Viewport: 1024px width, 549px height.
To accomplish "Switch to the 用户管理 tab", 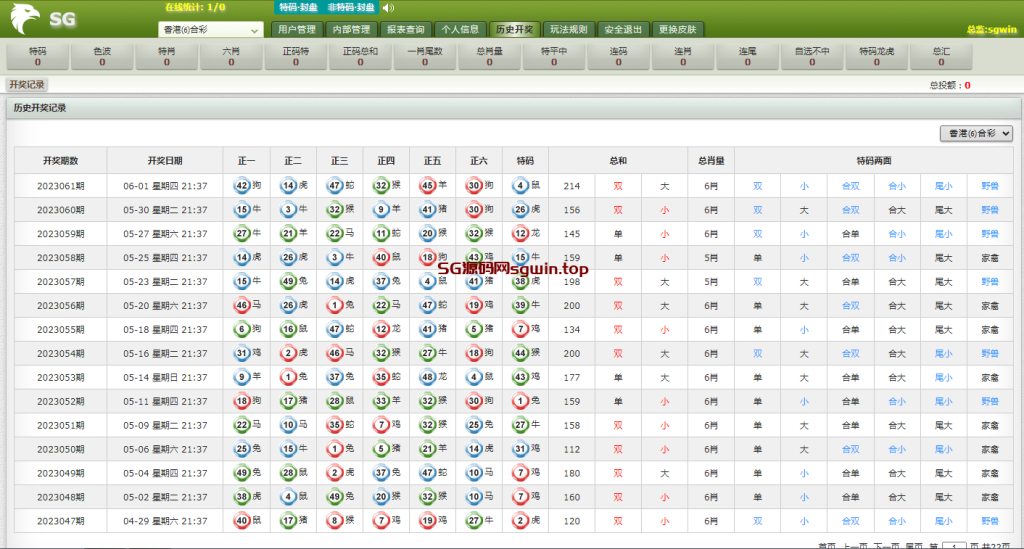I will (x=296, y=30).
